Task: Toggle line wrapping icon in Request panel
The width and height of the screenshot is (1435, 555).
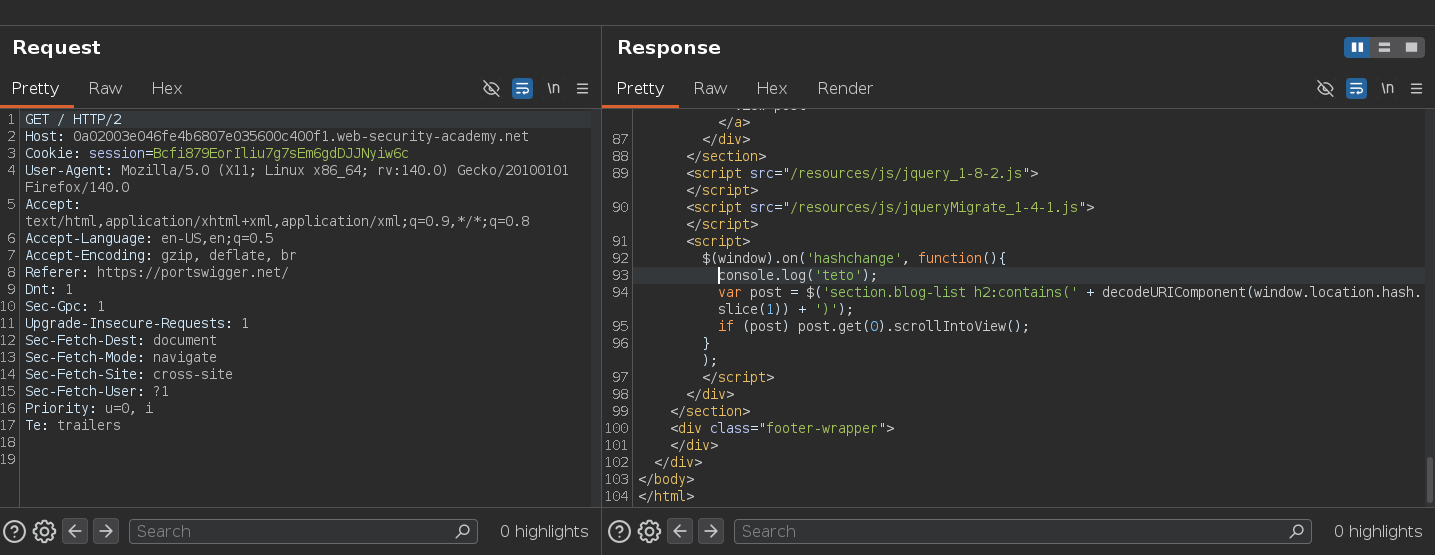Action: click(x=522, y=88)
